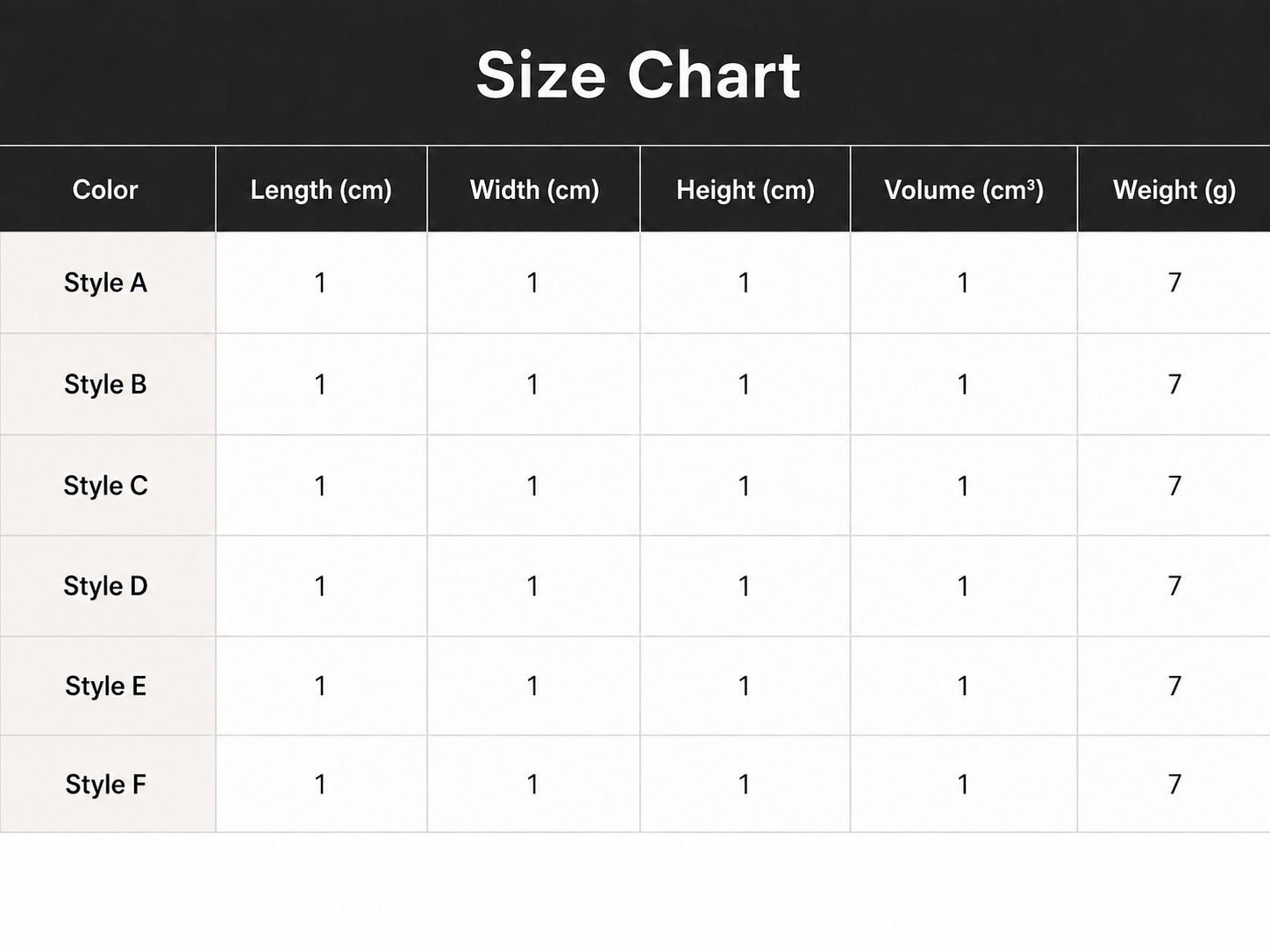Select the Length (cm) column header

pos(321,190)
